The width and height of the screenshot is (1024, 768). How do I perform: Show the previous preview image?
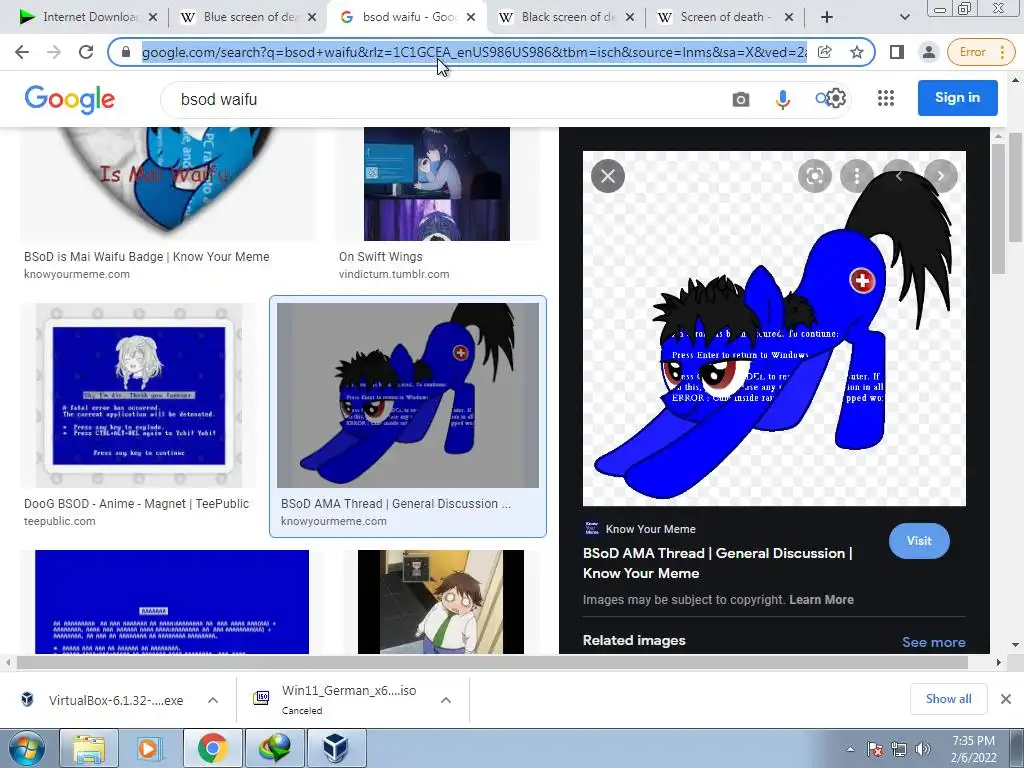click(x=899, y=176)
